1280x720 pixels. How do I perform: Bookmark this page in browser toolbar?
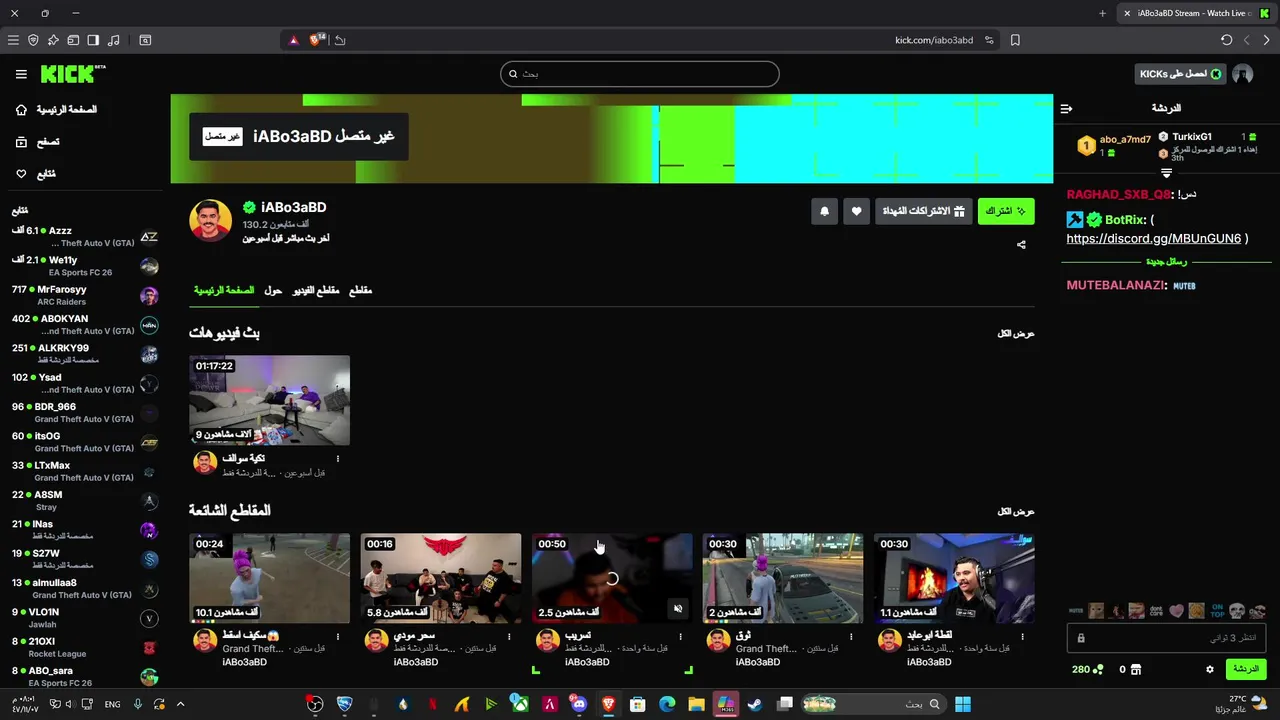(1015, 40)
